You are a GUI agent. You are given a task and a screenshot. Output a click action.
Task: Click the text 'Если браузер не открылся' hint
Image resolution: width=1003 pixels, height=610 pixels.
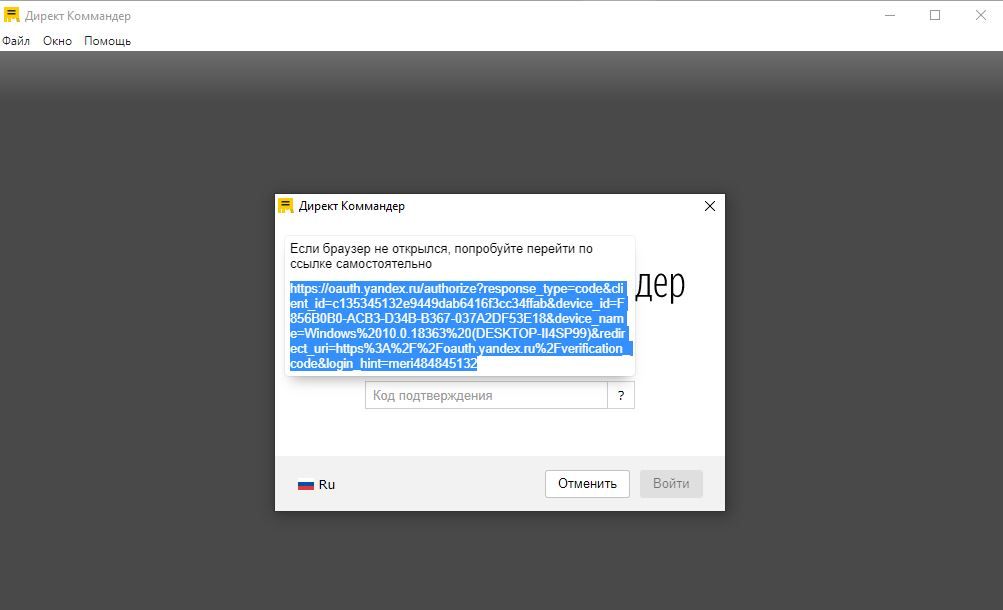(x=441, y=256)
